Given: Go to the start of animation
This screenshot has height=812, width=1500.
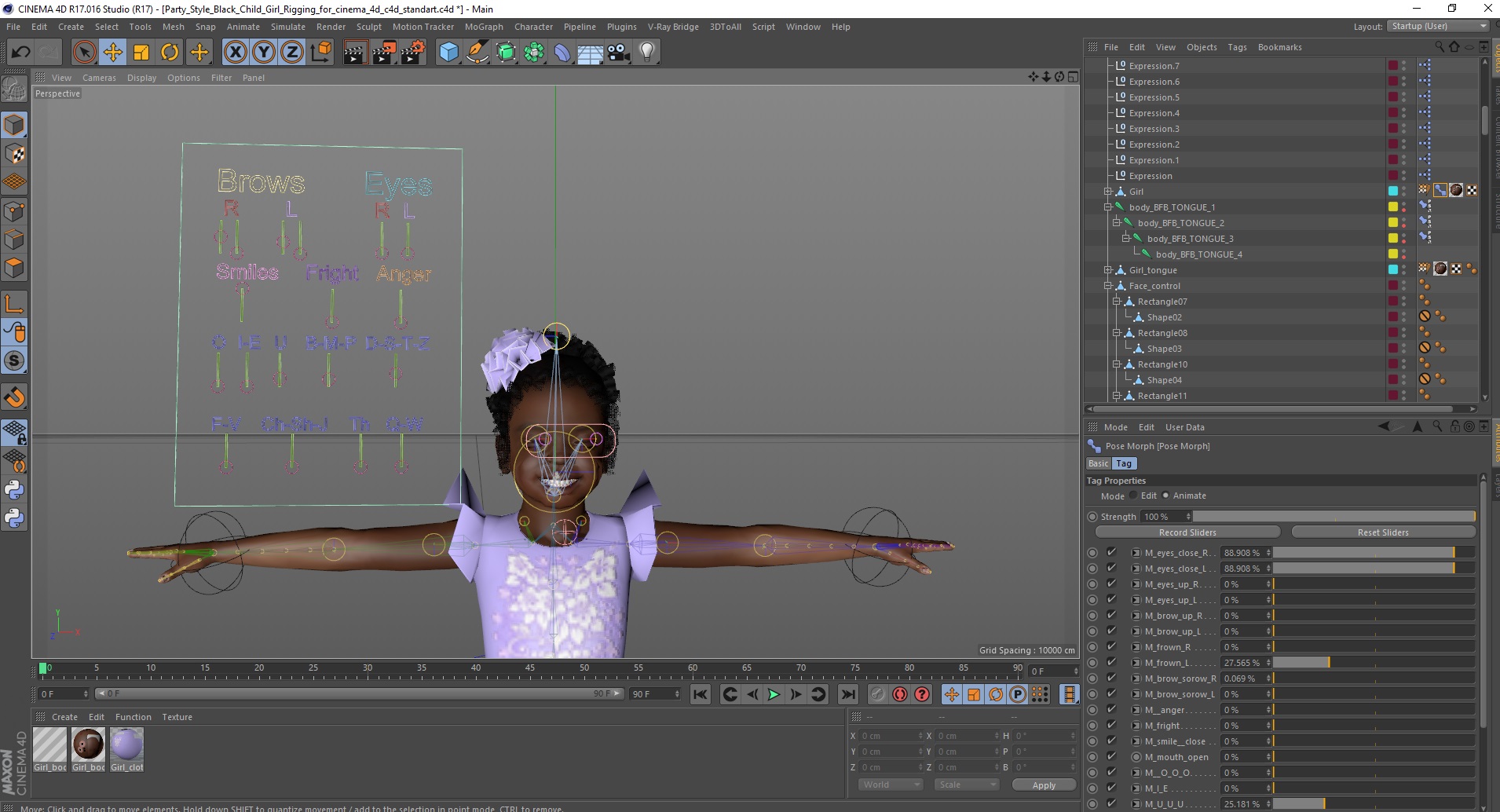Looking at the screenshot, I should (701, 694).
